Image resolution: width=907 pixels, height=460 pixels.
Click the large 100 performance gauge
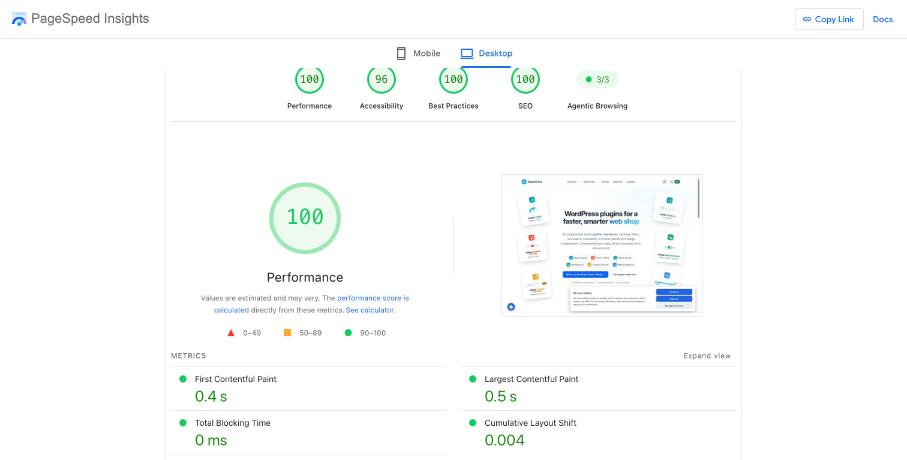pos(305,218)
